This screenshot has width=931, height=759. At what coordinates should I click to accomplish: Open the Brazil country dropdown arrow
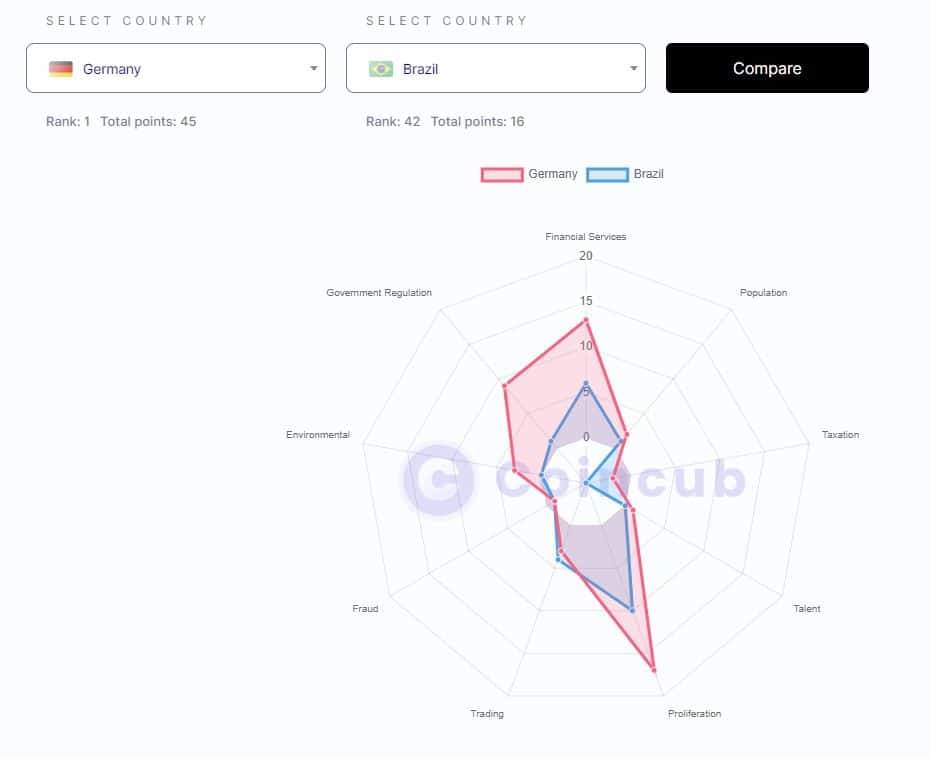(x=634, y=68)
